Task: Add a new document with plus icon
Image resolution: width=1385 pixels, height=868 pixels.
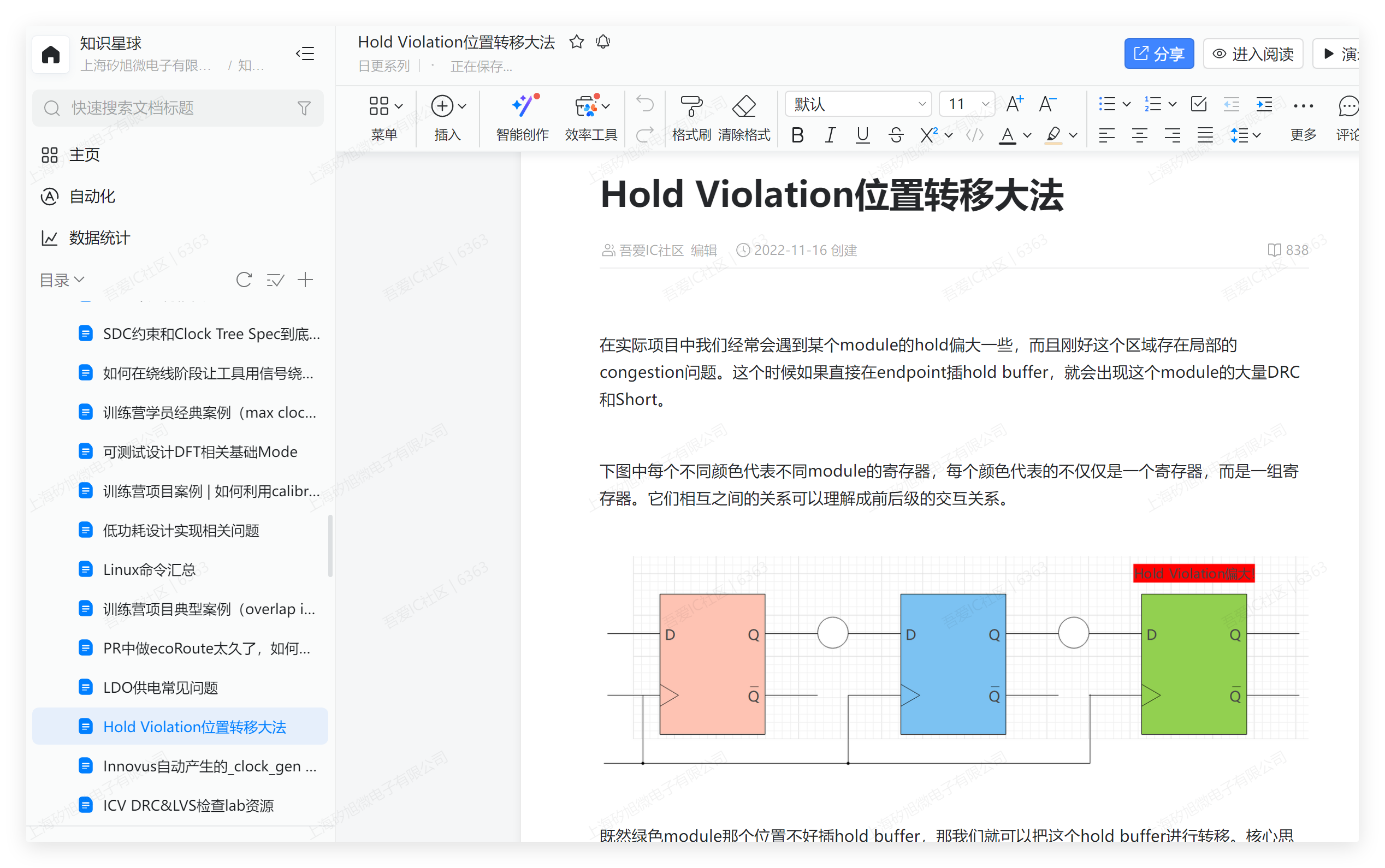Action: pos(305,280)
